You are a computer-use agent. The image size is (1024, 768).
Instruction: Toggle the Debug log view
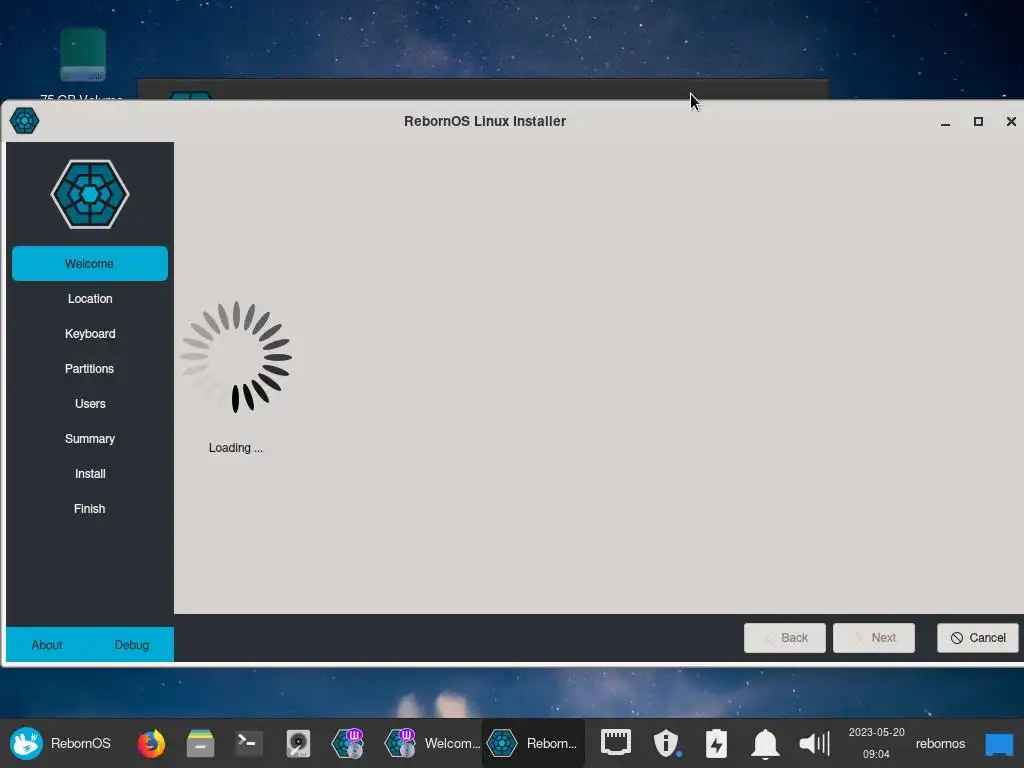click(132, 645)
